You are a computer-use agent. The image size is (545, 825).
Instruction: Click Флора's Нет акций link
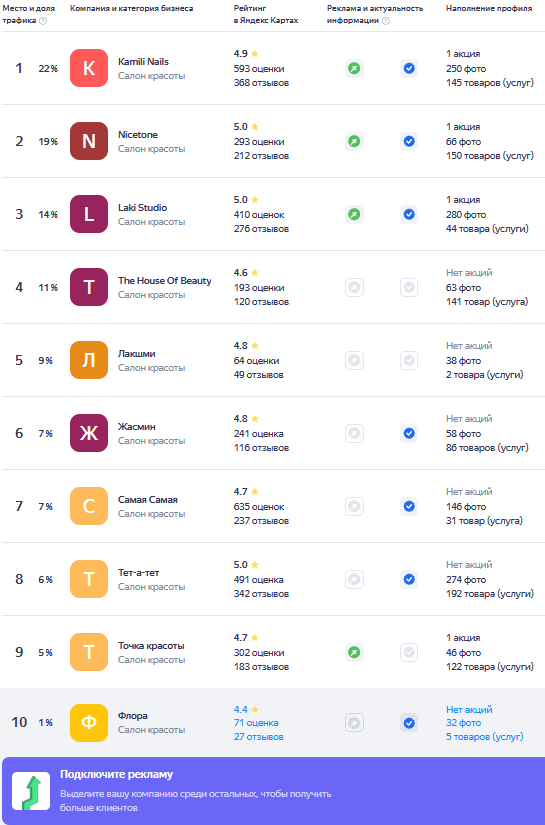point(469,709)
